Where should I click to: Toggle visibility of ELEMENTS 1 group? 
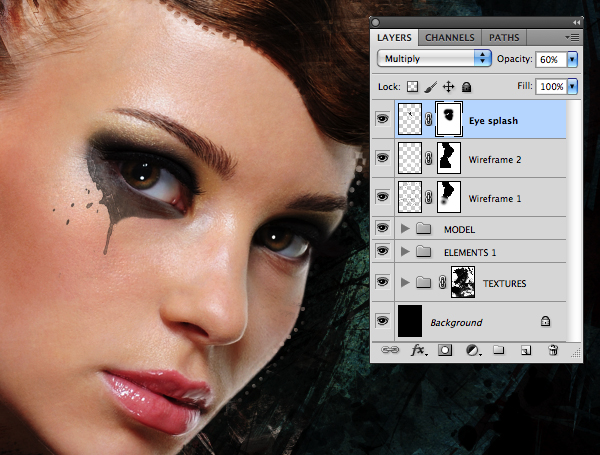(382, 251)
